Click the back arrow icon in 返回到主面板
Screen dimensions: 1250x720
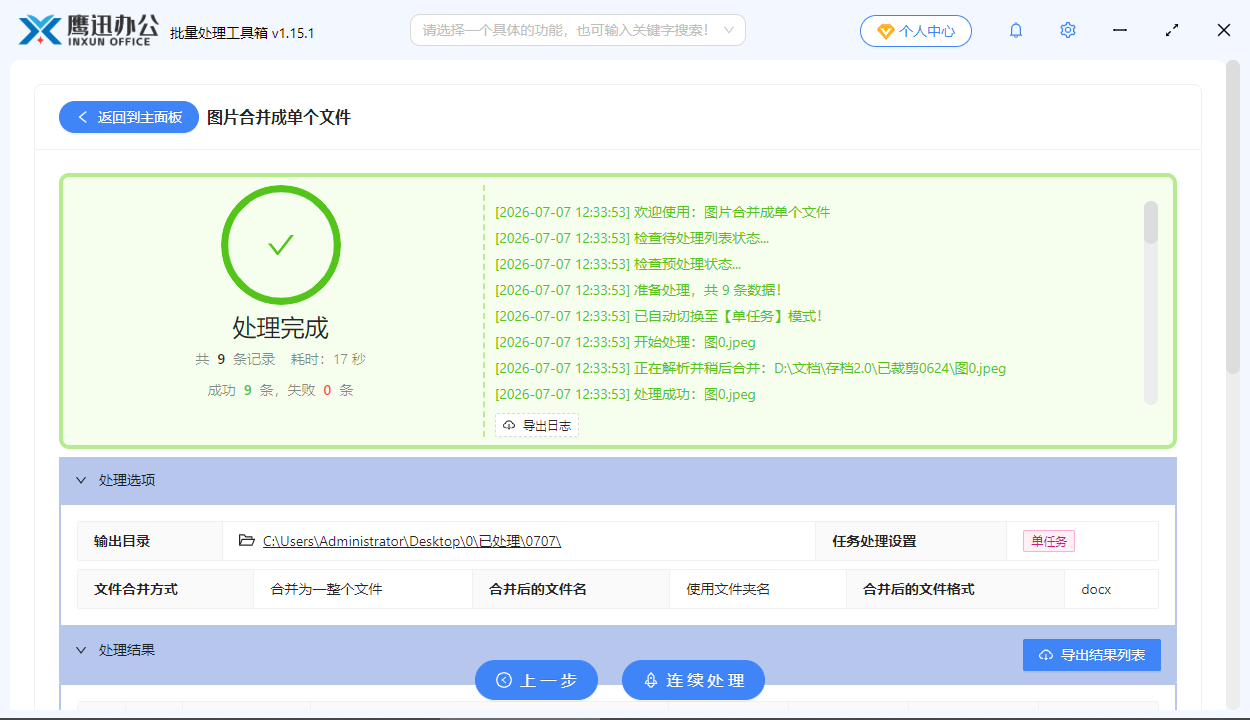point(83,117)
